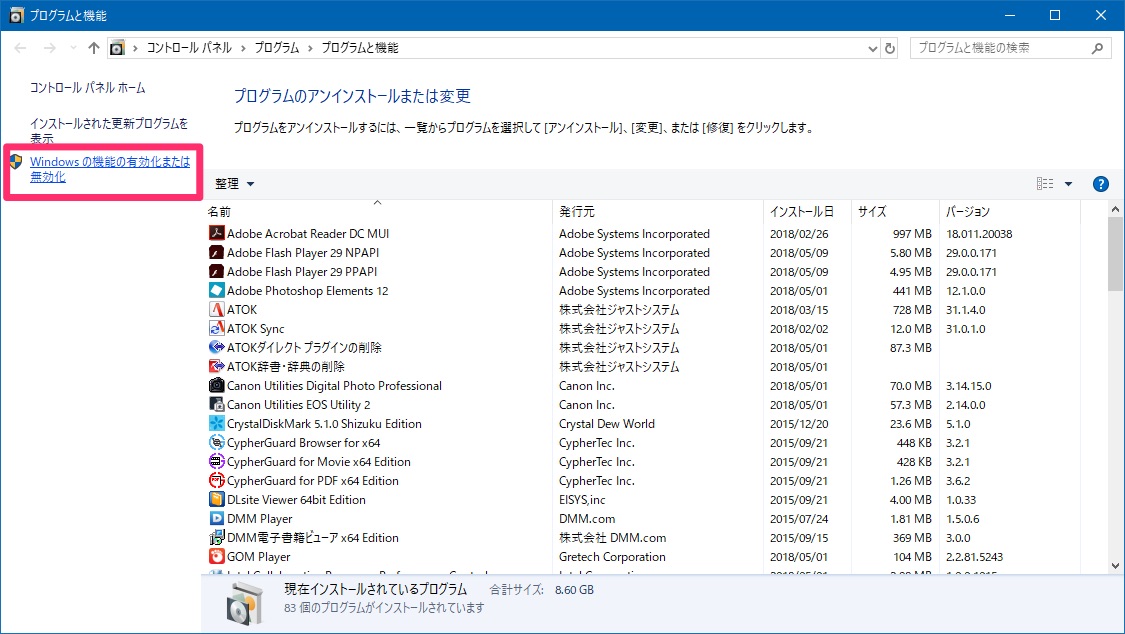
Task: Select Canon Utilities EOS Utility 2
Action: 298,404
